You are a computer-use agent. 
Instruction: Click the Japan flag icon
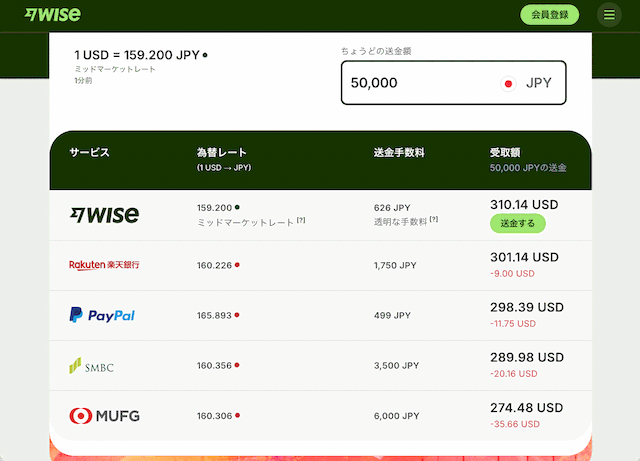pyautogui.click(x=508, y=84)
